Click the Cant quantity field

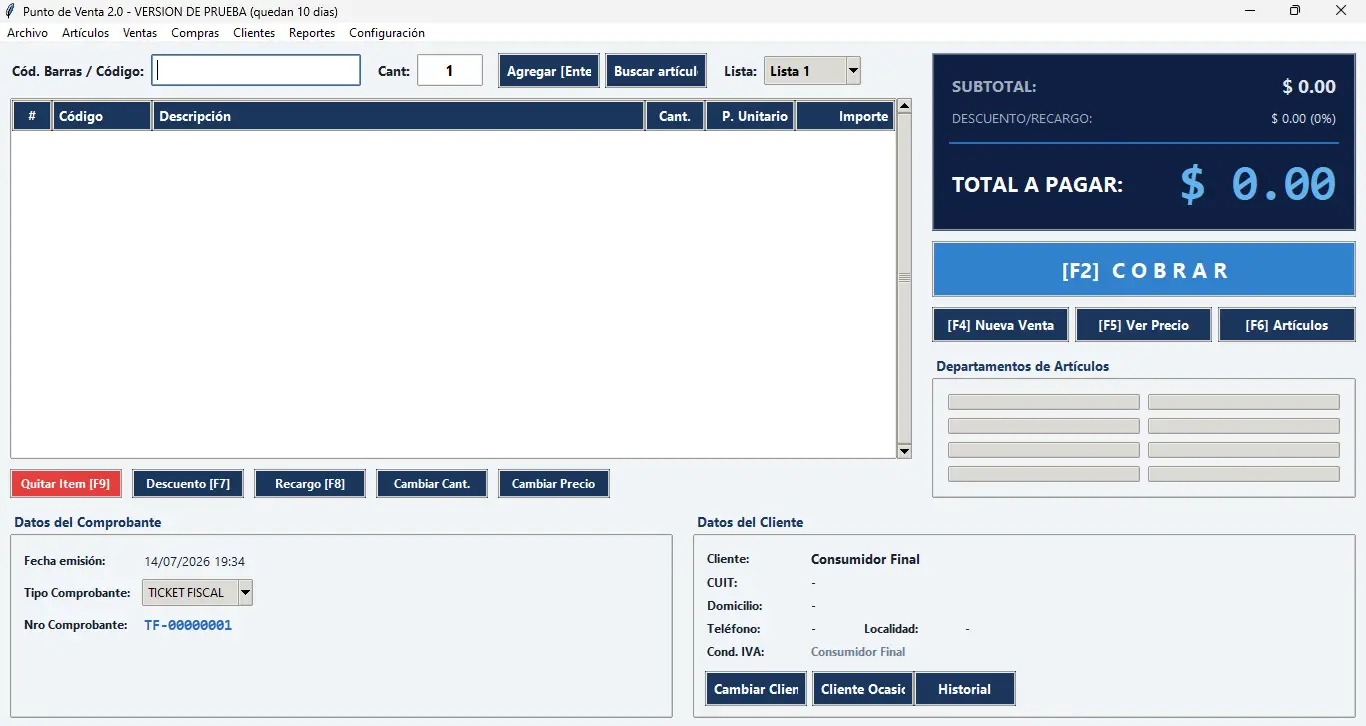pyautogui.click(x=450, y=70)
